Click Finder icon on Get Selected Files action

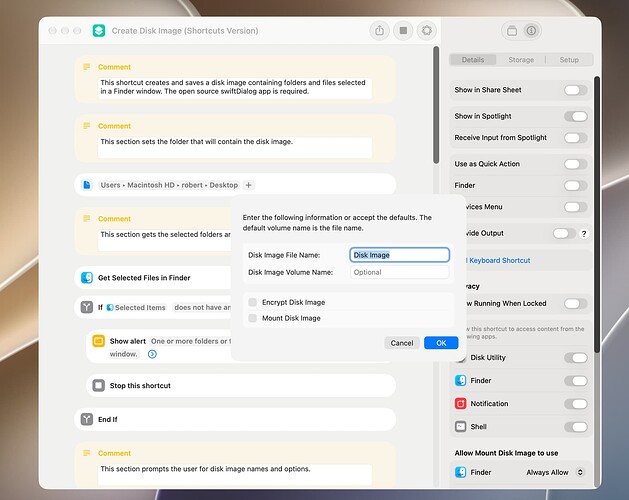[x=87, y=278]
